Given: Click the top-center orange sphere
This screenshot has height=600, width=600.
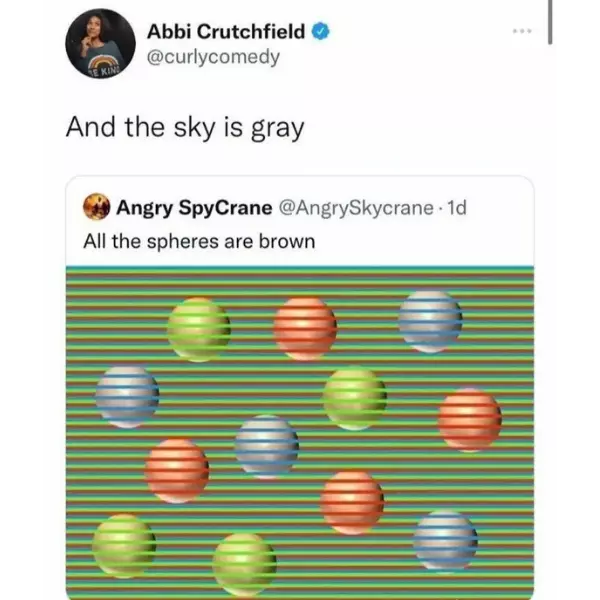Looking at the screenshot, I should (x=305, y=329).
